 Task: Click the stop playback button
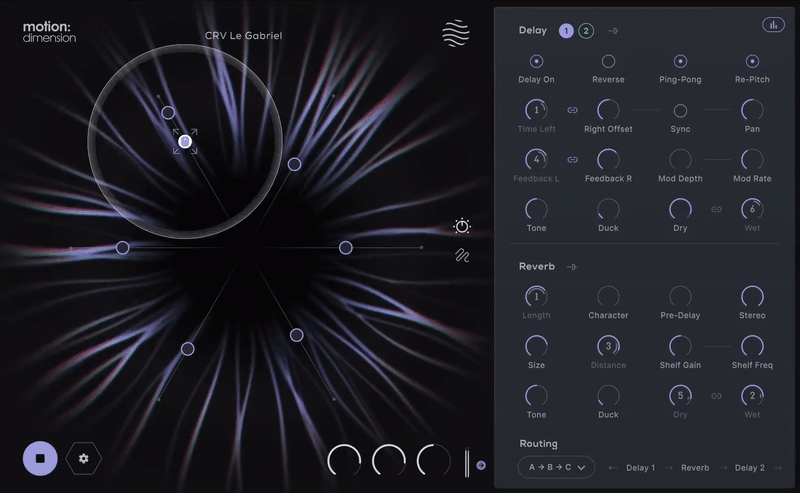click(40, 458)
